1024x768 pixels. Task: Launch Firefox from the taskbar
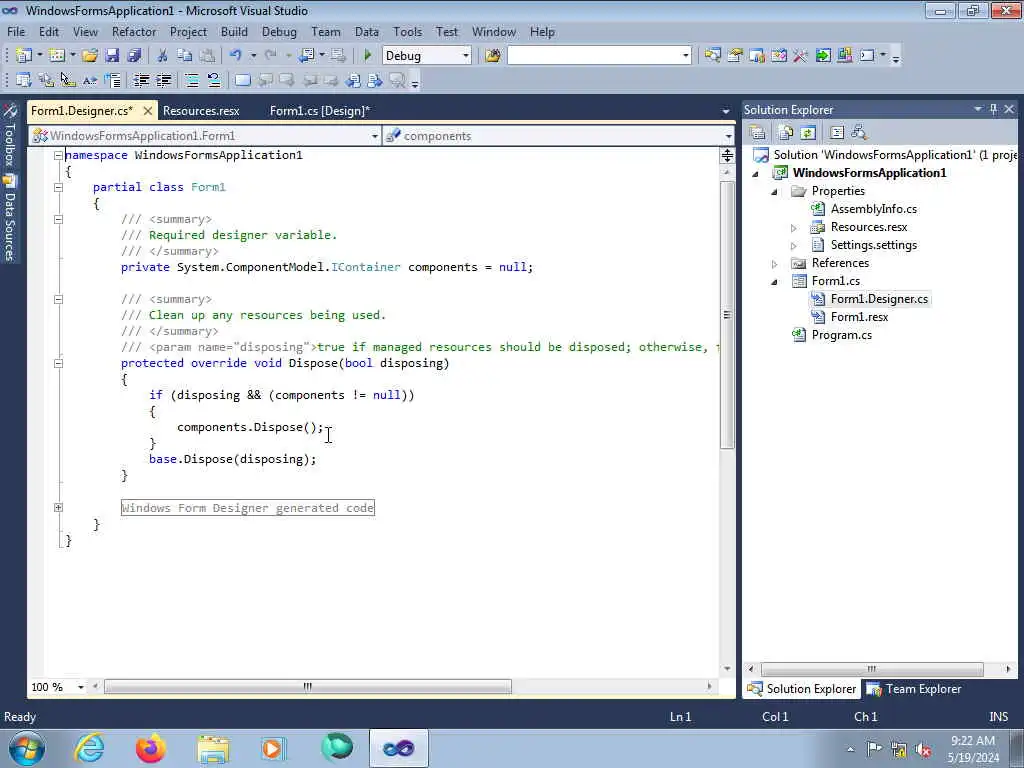tap(151, 748)
